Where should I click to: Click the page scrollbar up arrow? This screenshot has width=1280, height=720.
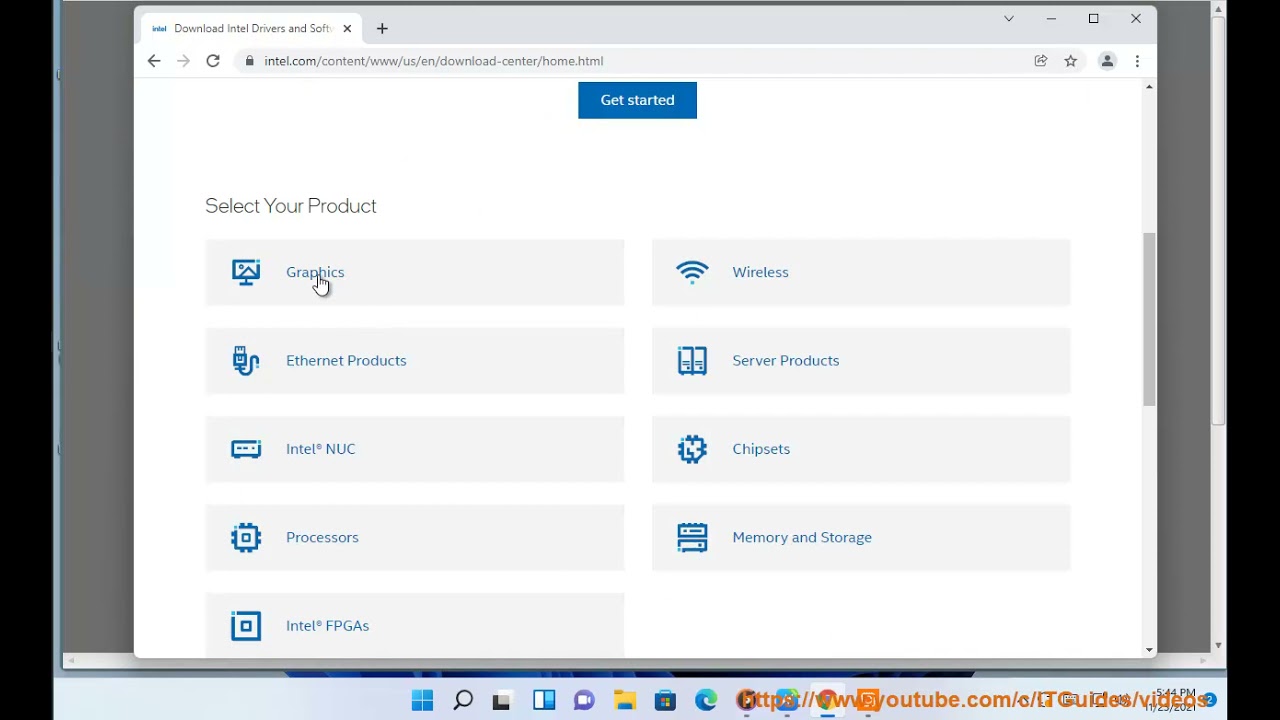[1149, 87]
